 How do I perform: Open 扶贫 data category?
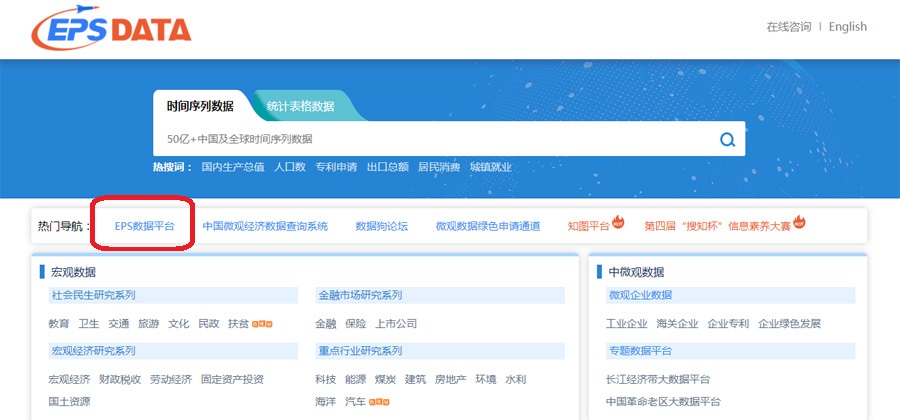click(x=238, y=324)
